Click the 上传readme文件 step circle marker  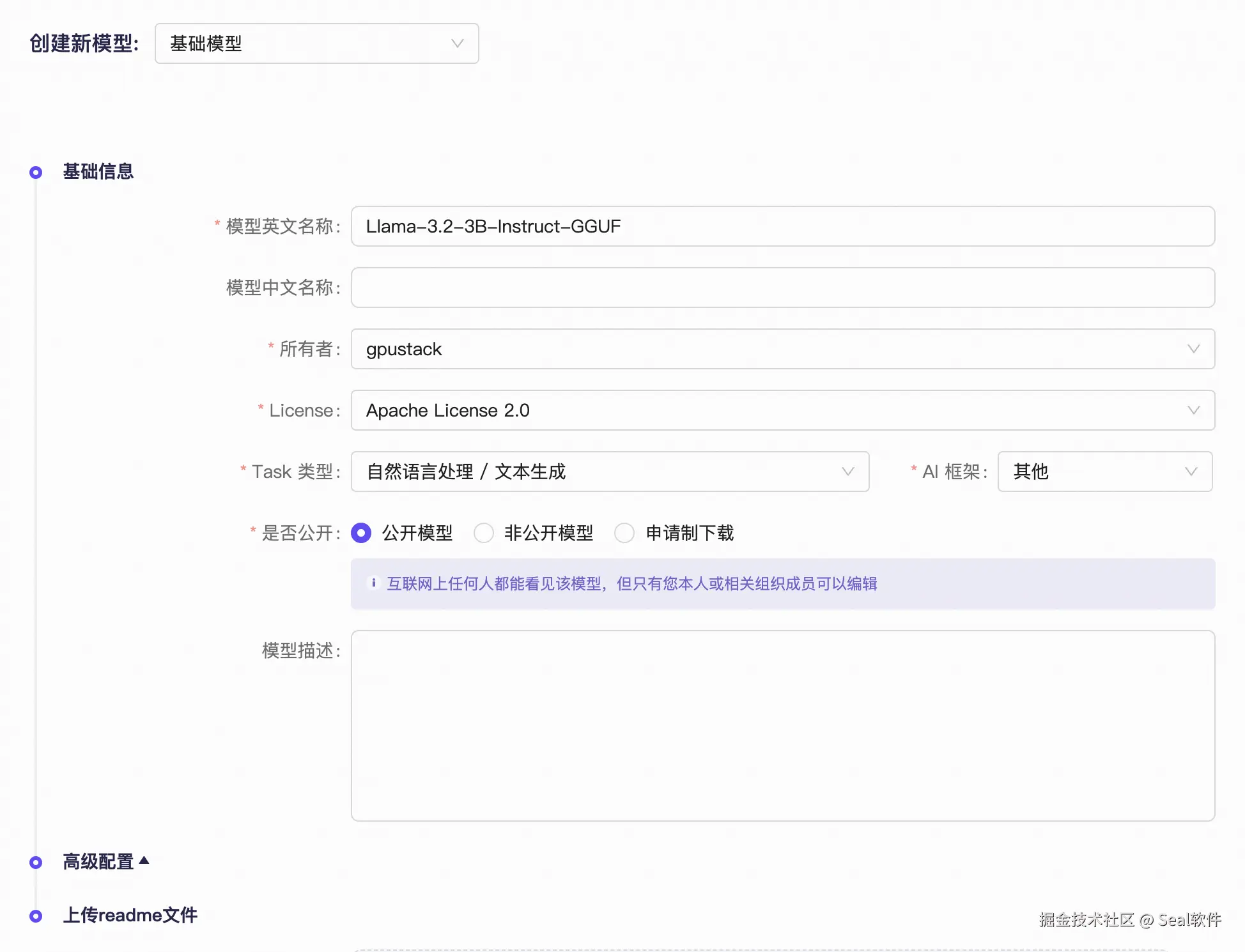(36, 916)
